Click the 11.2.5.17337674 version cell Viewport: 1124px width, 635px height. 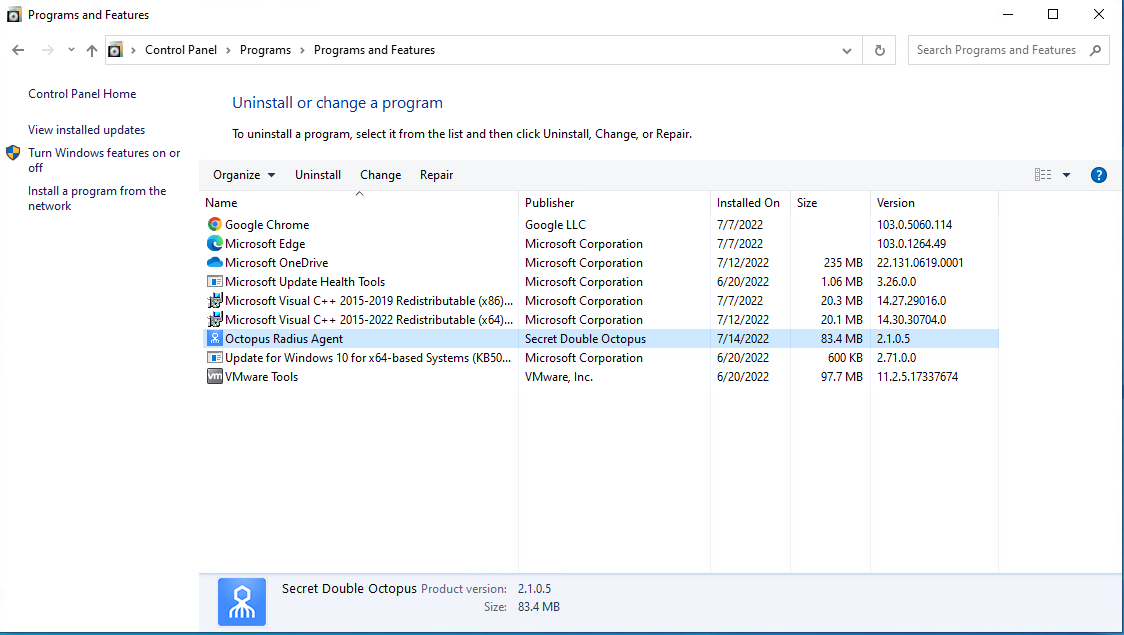click(917, 376)
